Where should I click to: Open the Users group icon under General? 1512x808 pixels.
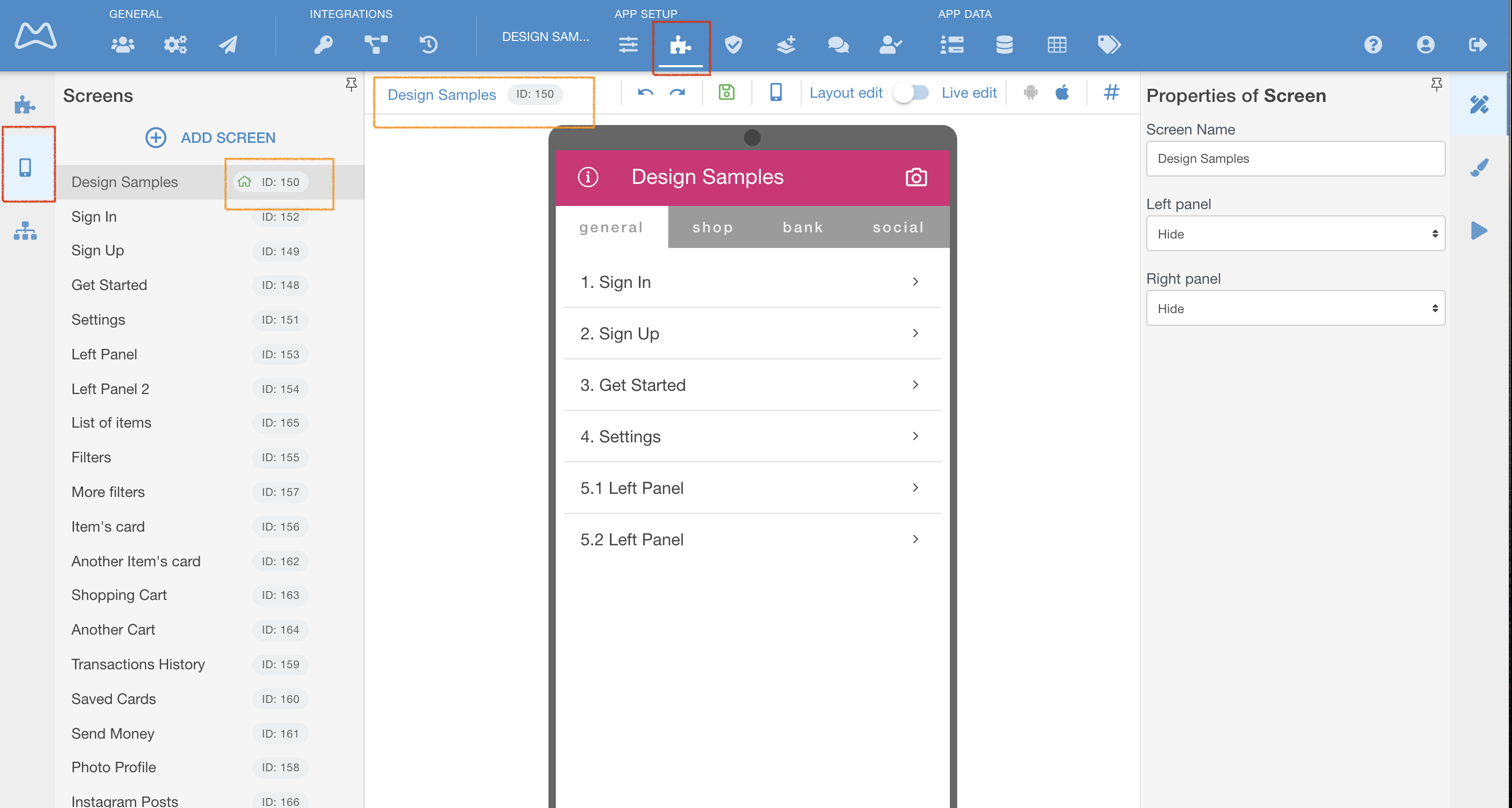[123, 45]
